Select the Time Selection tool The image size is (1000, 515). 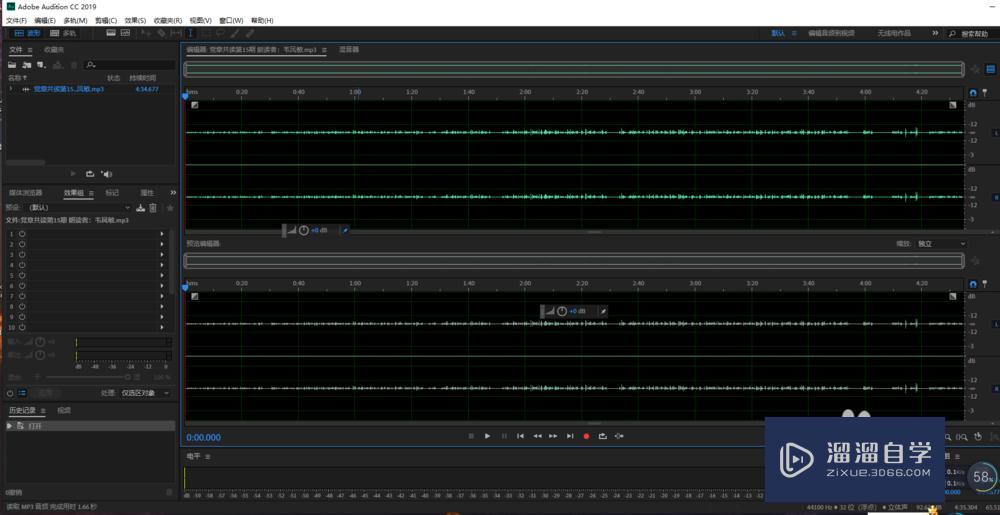coord(190,33)
